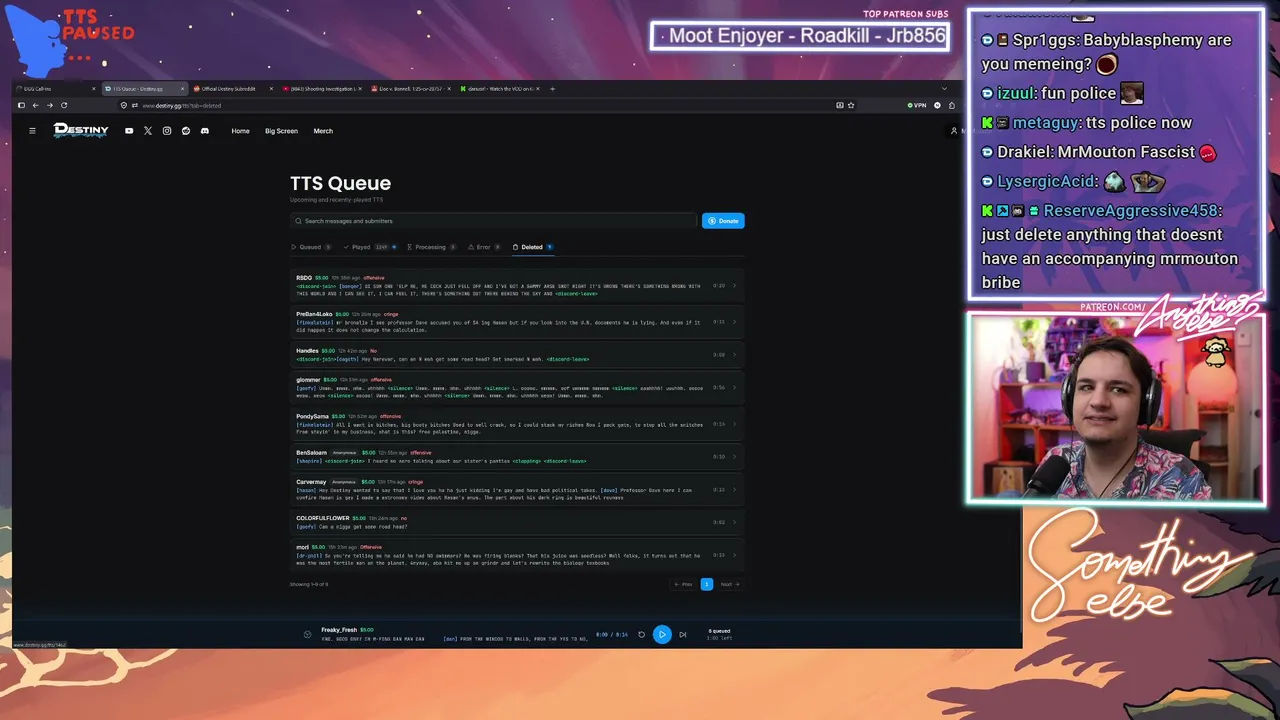Click the glommer submitter name
Screen dimensions: 1280x720
point(308,380)
